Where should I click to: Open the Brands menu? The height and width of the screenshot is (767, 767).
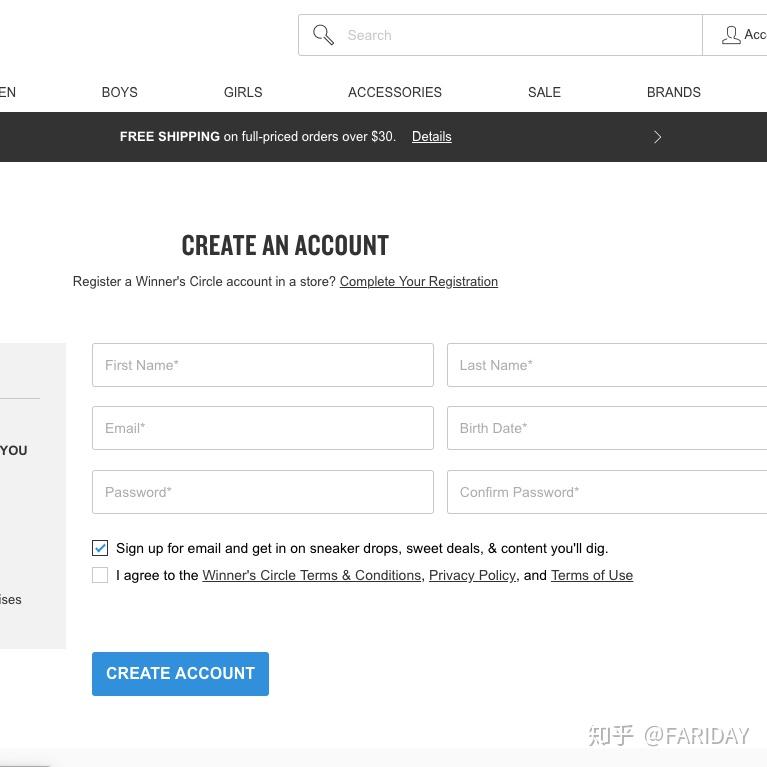tap(673, 92)
